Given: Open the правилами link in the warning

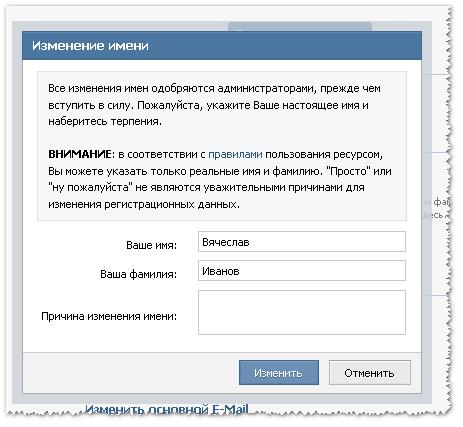Looking at the screenshot, I should 235,155.
